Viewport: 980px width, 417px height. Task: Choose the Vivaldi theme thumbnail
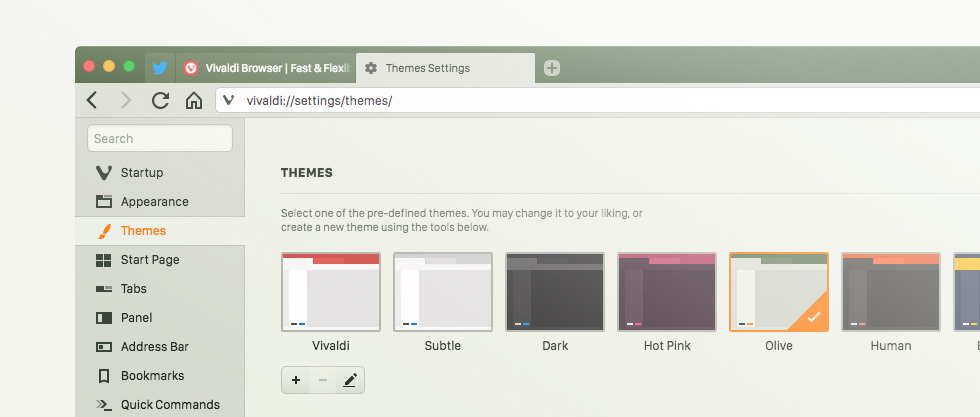tap(331, 292)
